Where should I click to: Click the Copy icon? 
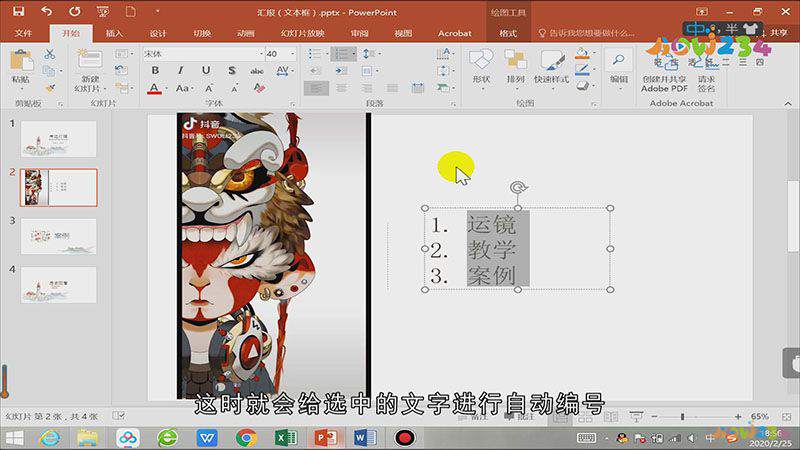click(49, 71)
